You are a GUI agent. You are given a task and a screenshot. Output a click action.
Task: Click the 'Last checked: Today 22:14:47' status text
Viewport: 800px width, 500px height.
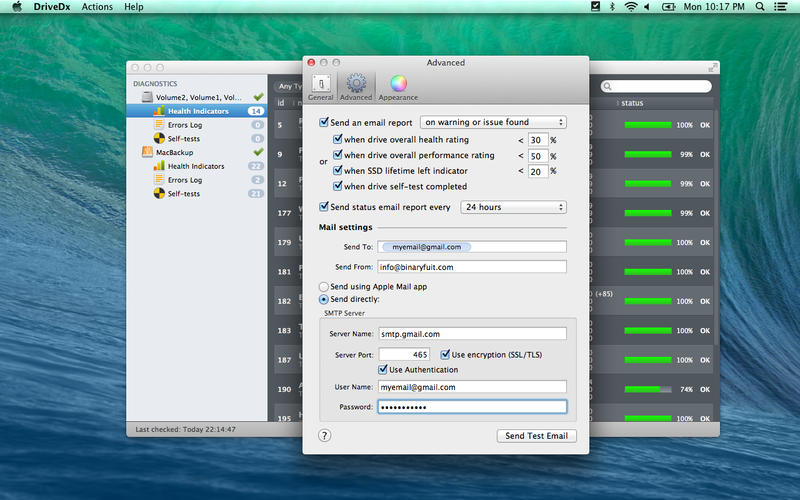(x=185, y=429)
